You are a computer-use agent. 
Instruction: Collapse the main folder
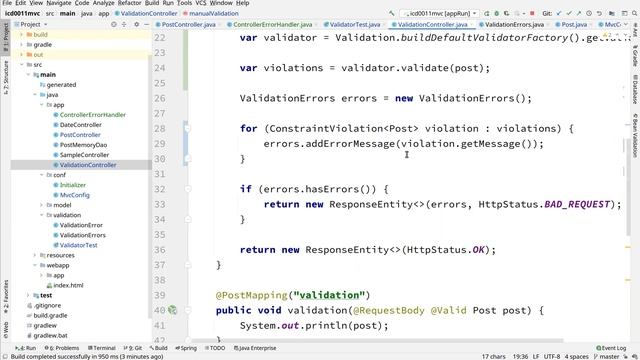click(28, 75)
